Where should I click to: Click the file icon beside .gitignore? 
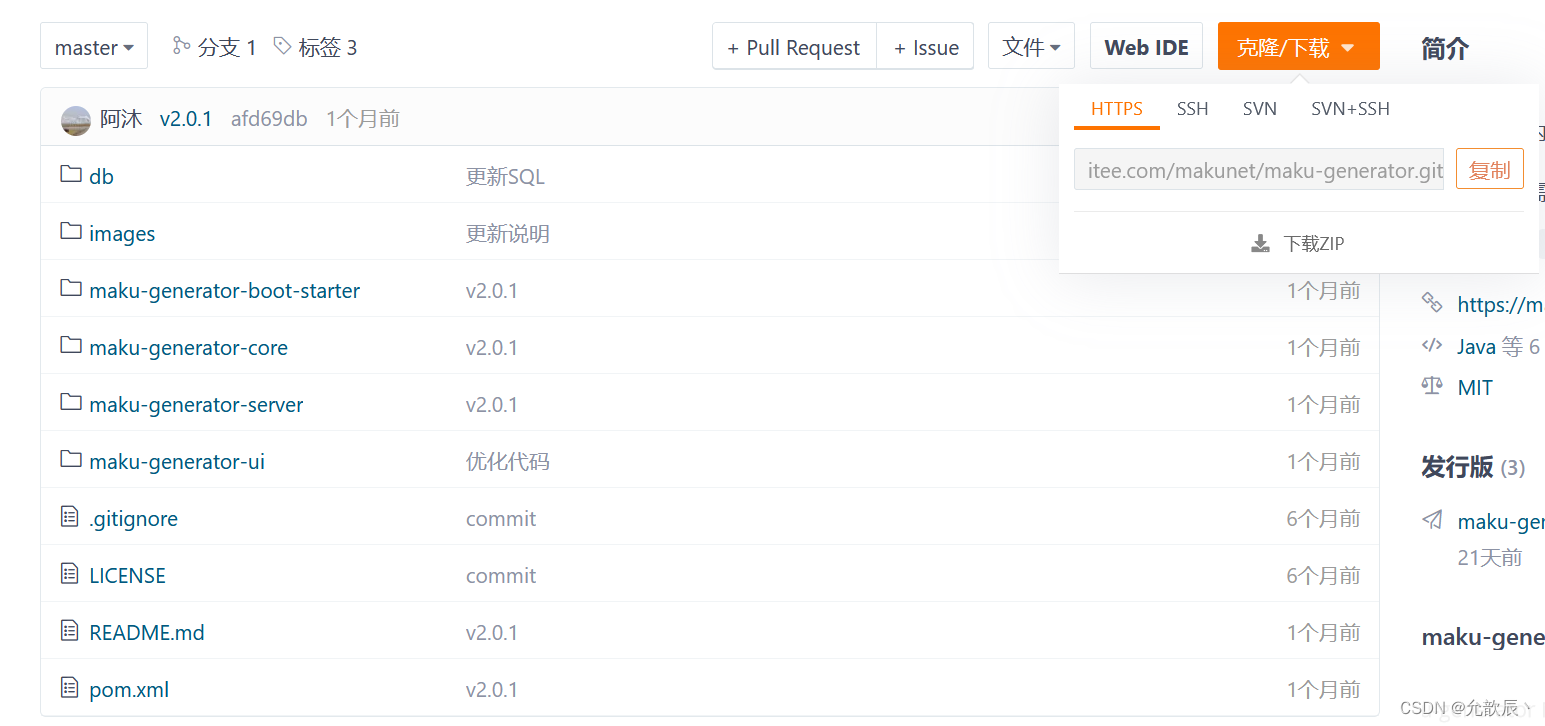(x=69, y=517)
